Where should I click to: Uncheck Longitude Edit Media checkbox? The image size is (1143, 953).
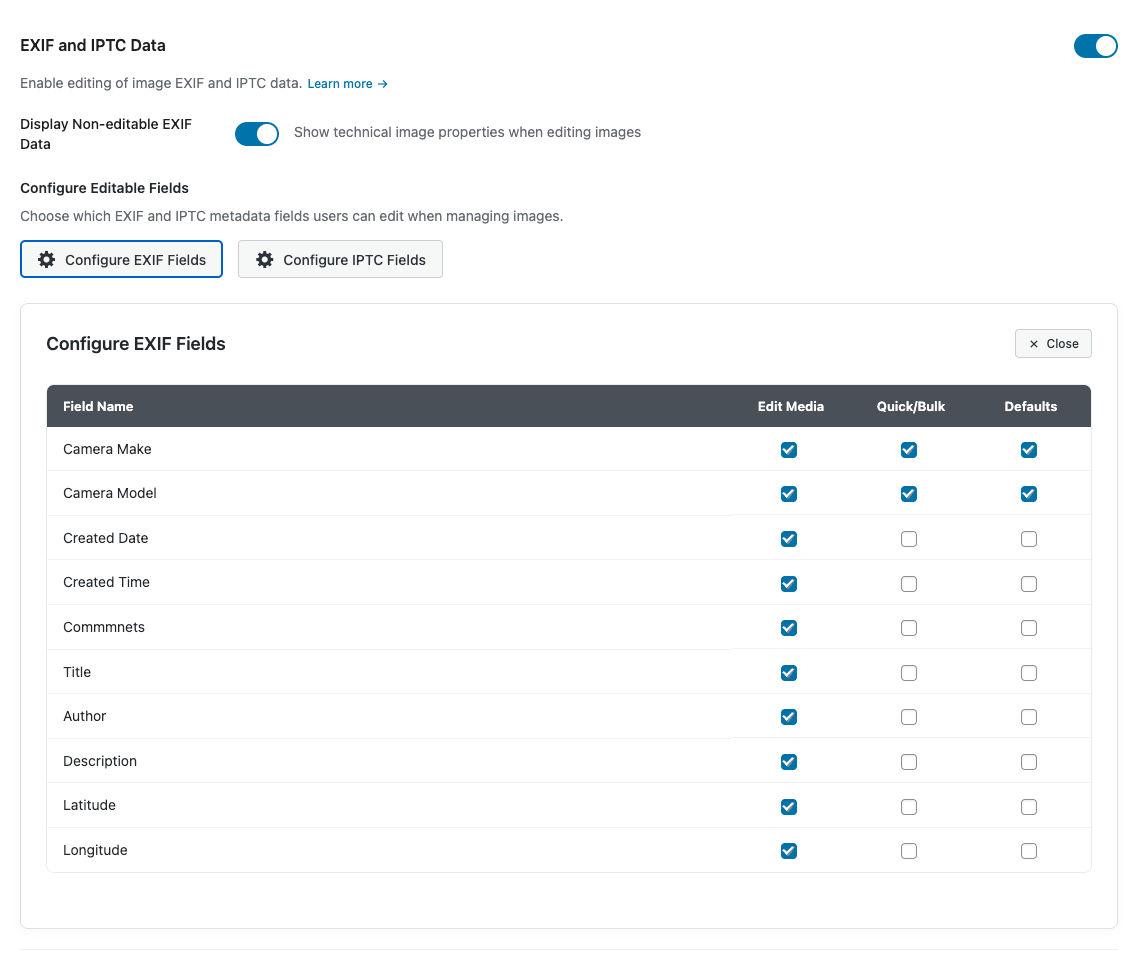789,851
